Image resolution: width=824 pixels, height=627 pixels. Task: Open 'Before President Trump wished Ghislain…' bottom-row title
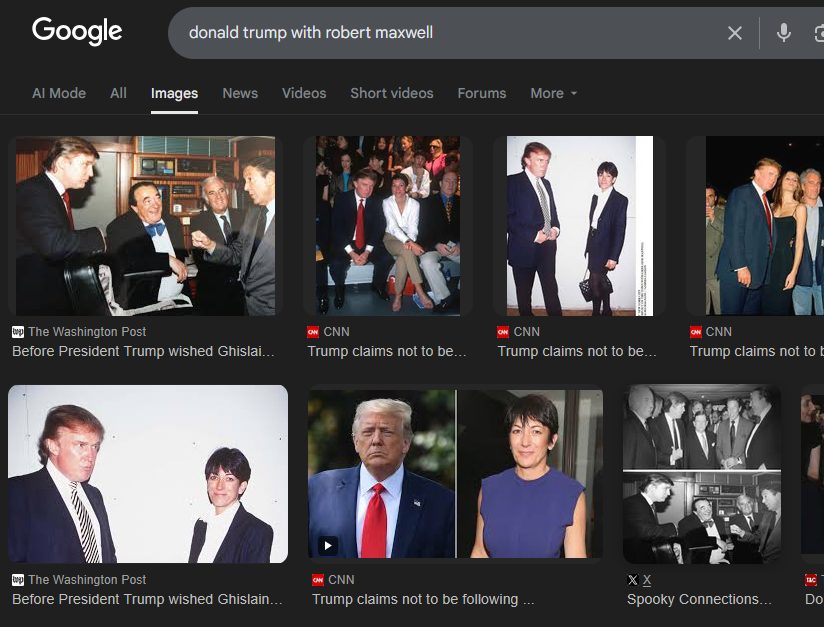point(148,599)
